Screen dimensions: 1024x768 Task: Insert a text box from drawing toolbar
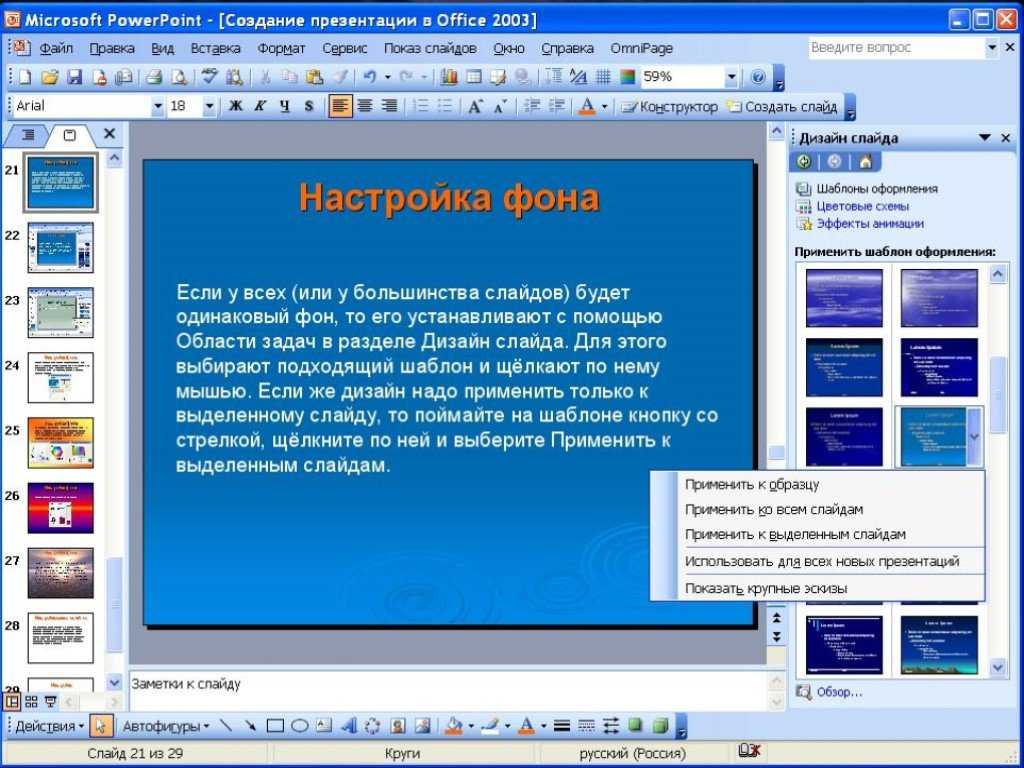point(324,726)
